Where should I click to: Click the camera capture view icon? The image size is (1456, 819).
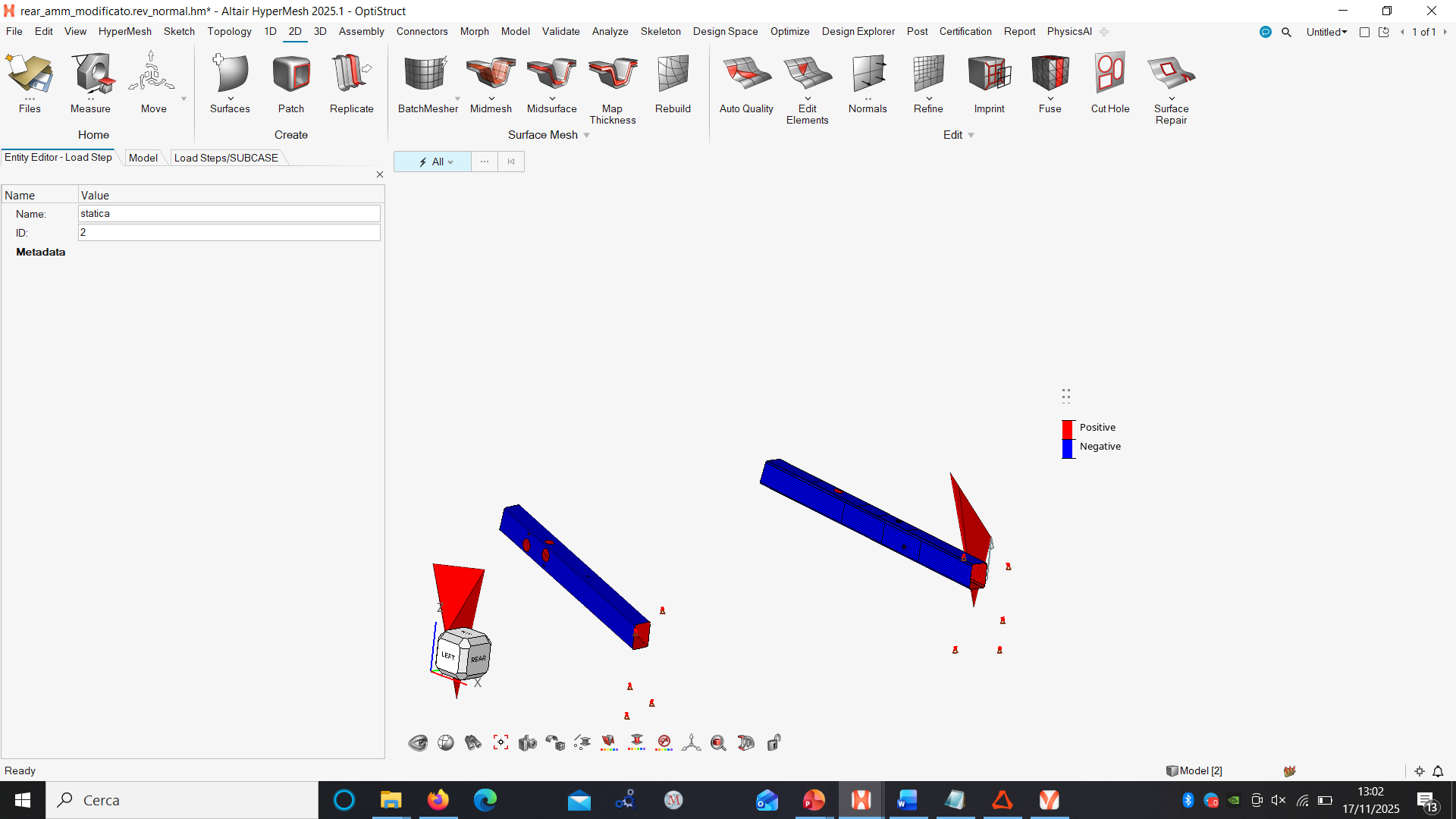tap(527, 743)
